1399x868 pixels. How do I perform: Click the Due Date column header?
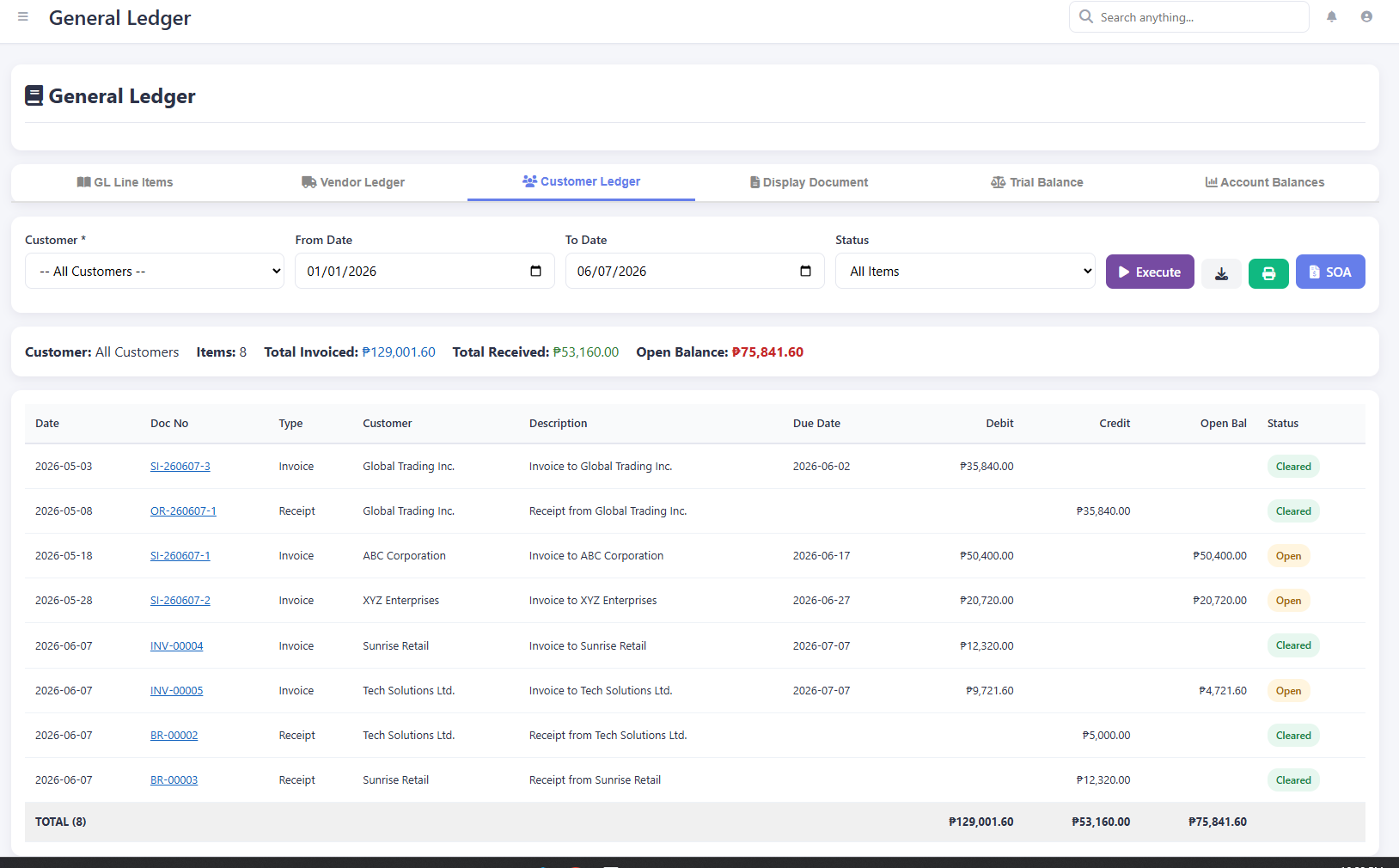816,424
